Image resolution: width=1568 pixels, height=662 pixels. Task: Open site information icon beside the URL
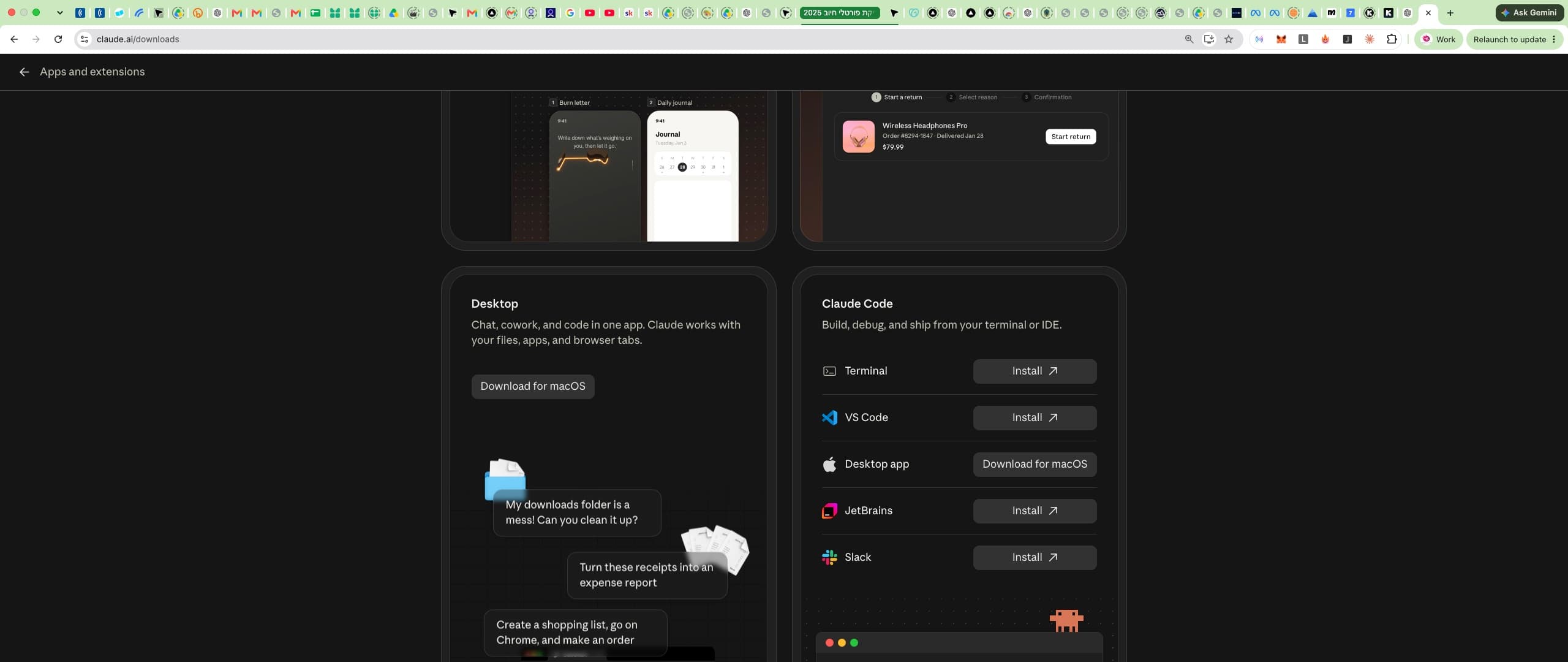point(85,39)
